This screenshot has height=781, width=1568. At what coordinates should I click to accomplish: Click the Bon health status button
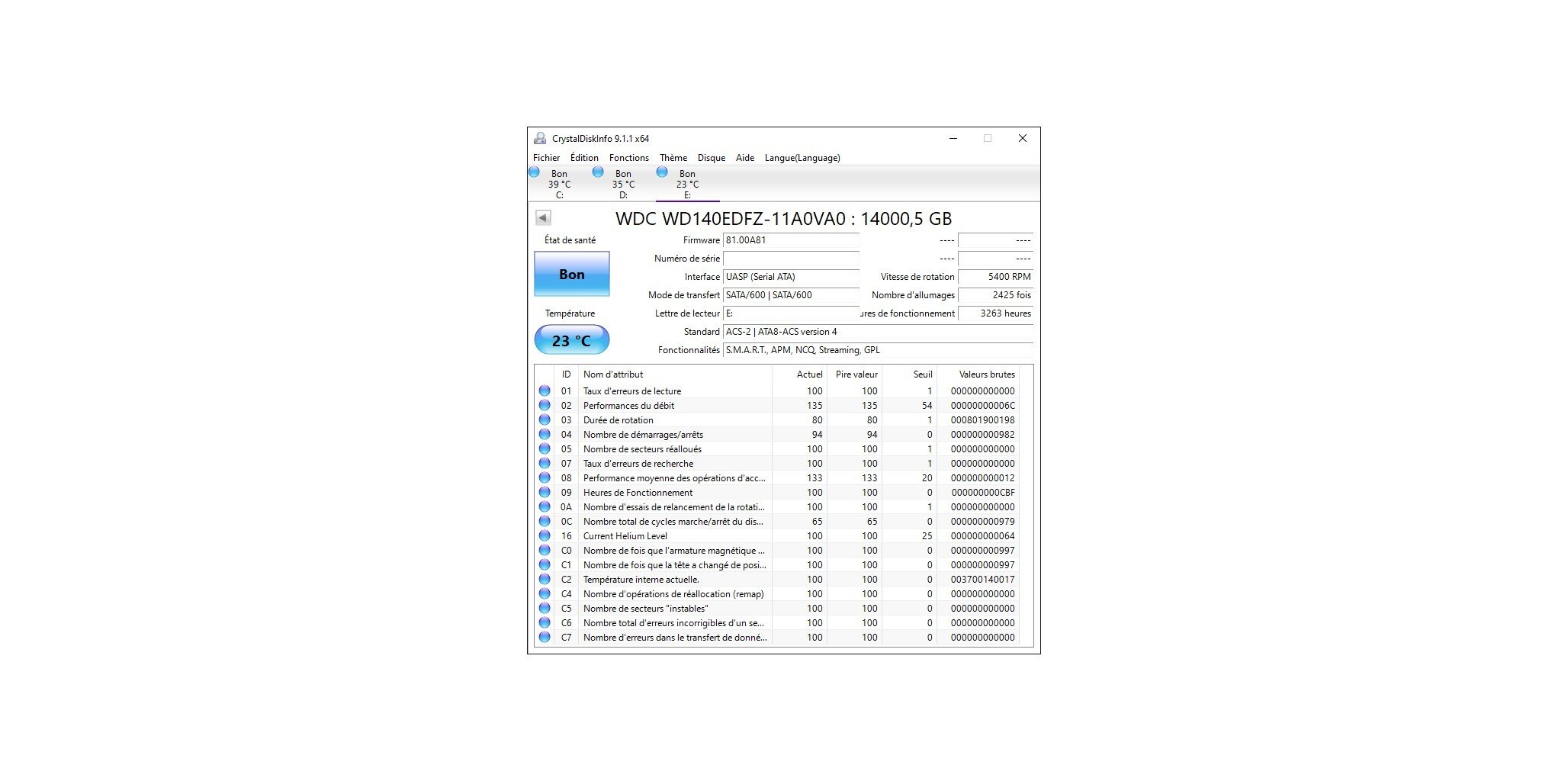572,274
